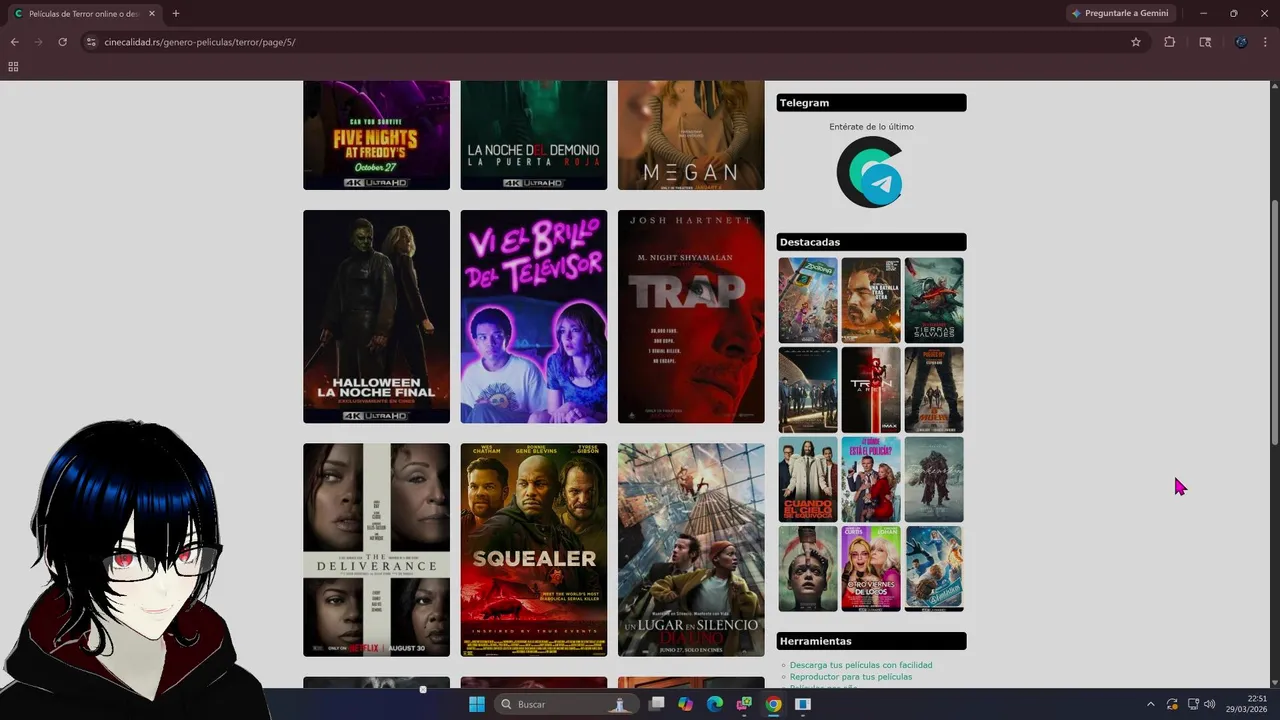The width and height of the screenshot is (1280, 720).
Task: Open the Squealer movie poster
Action: coord(533,550)
